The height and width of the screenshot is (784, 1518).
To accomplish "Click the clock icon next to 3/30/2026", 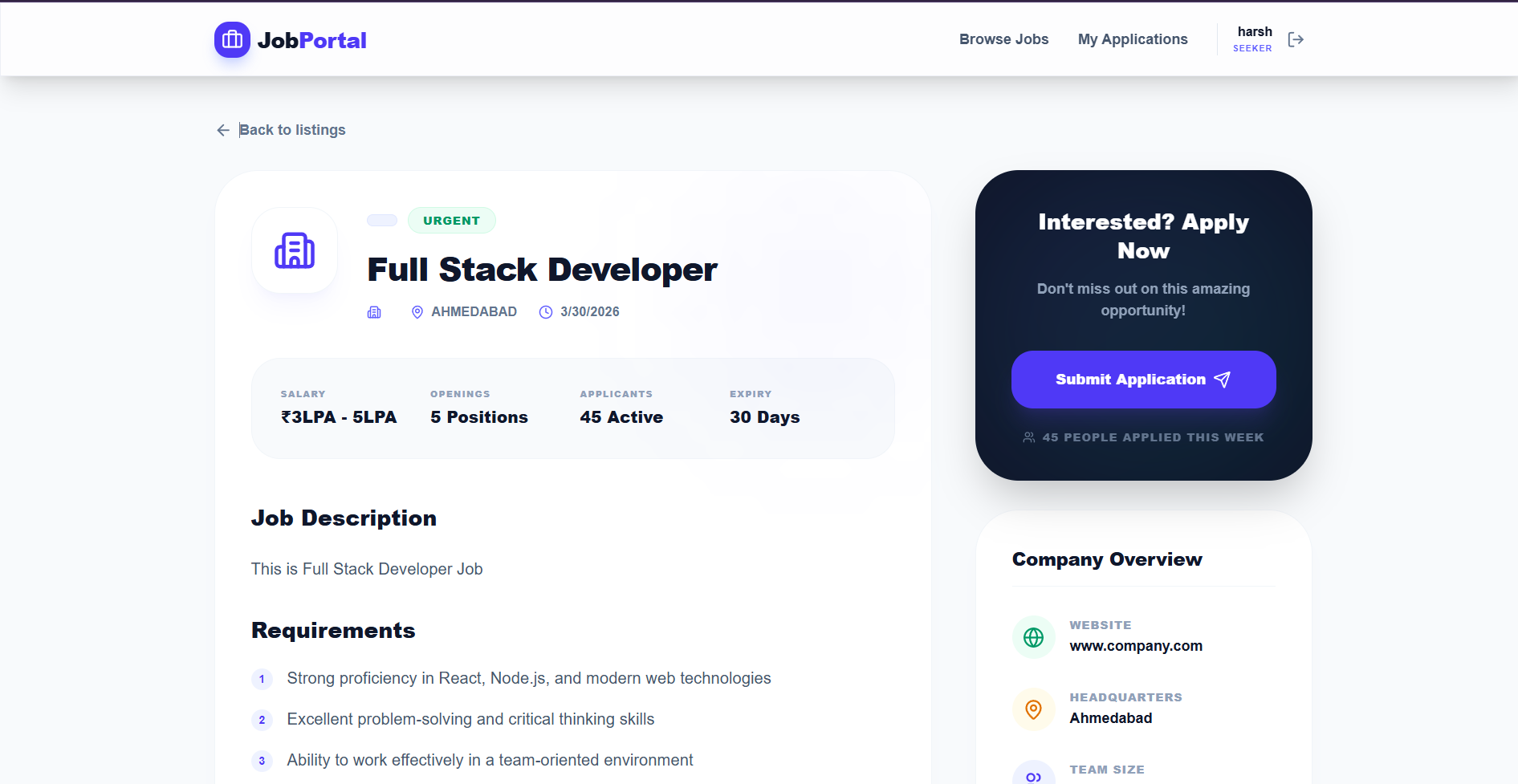I will tap(545, 311).
